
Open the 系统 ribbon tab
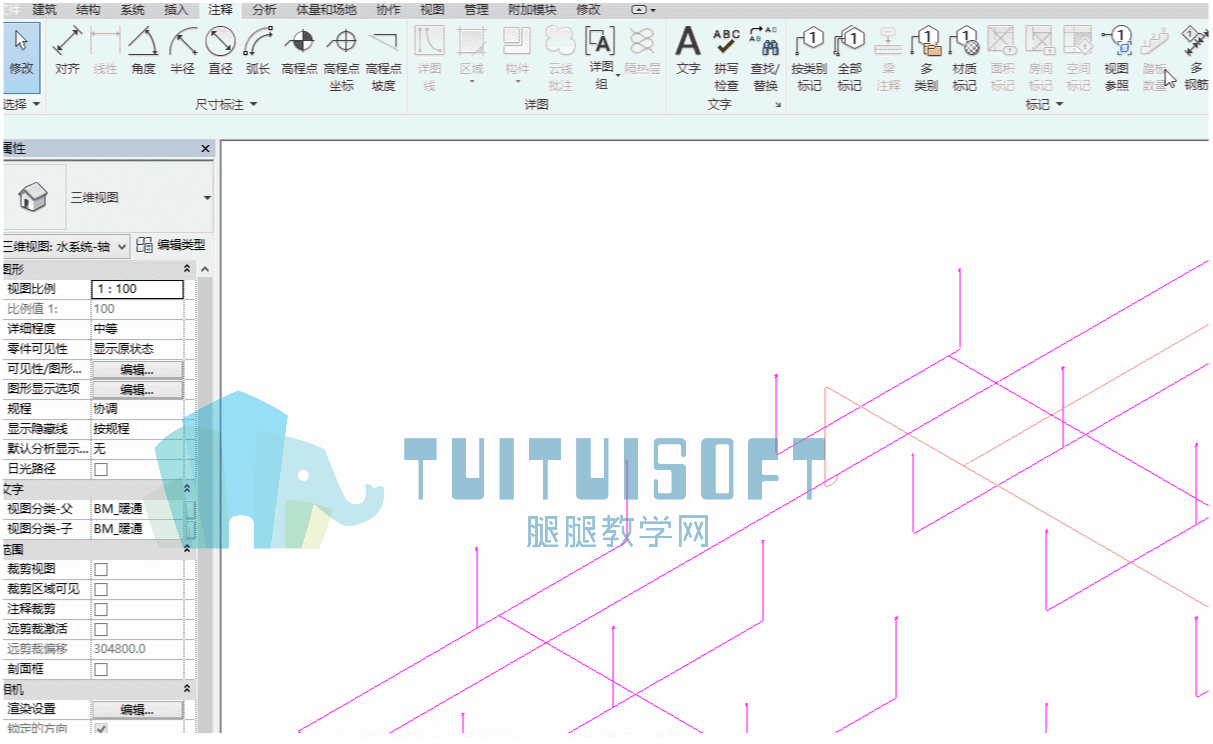click(132, 9)
